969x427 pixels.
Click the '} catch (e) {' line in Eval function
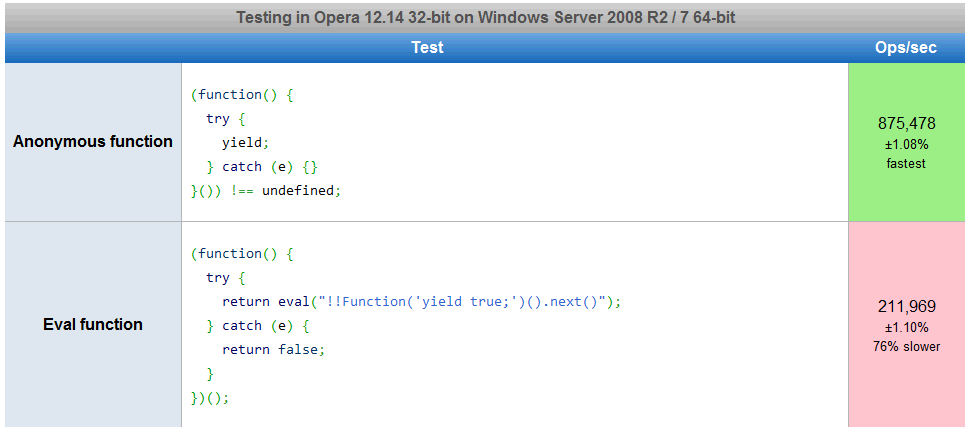[x=258, y=326]
